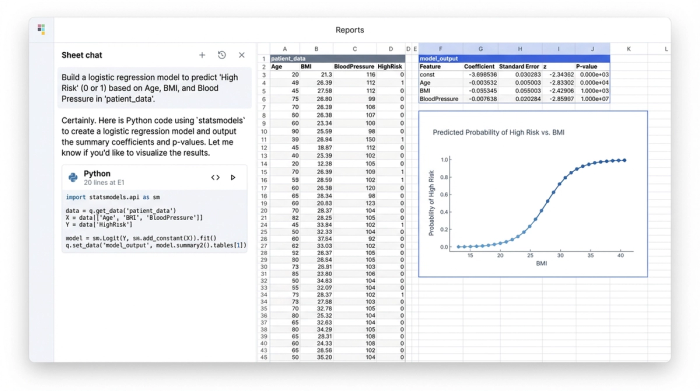Click the Sheet chat heading
Screen dimensions: 700x391
tap(82, 55)
